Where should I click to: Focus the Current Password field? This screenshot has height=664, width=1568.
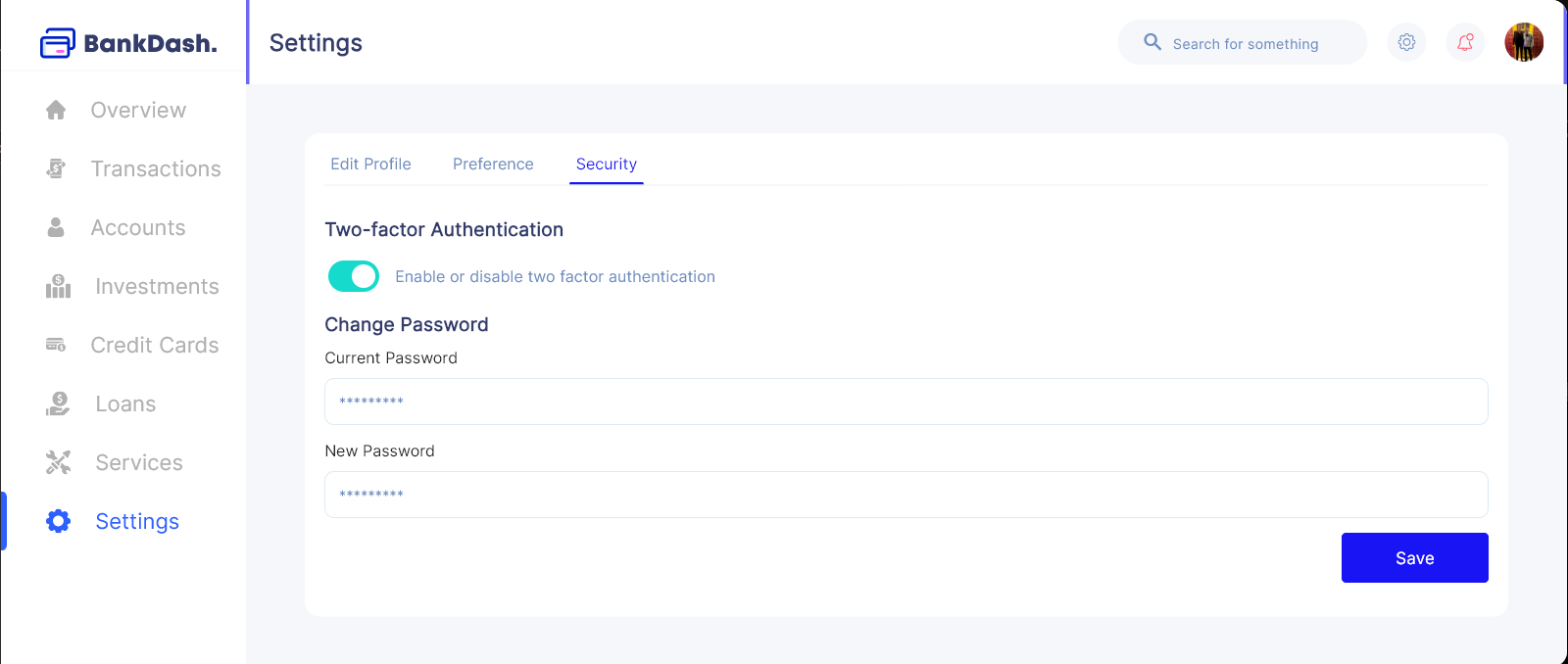coord(906,402)
